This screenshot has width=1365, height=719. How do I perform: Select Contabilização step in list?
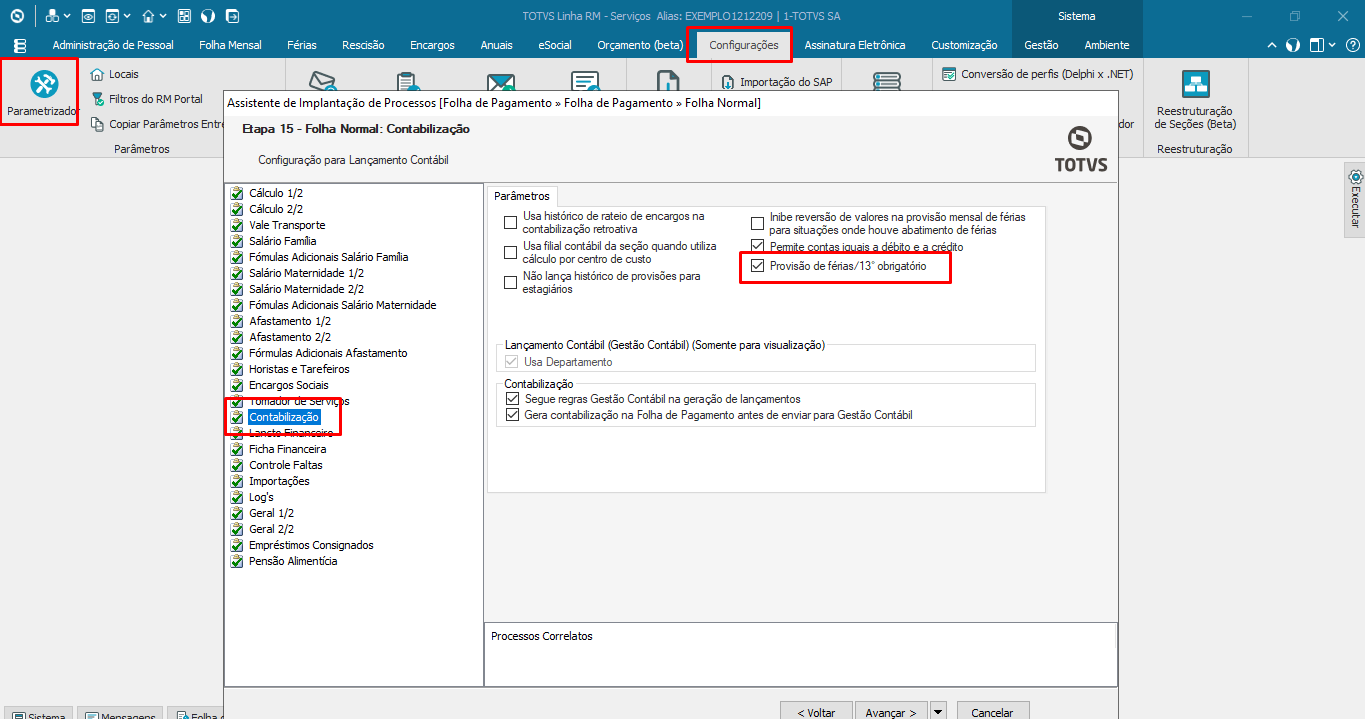click(x=284, y=417)
